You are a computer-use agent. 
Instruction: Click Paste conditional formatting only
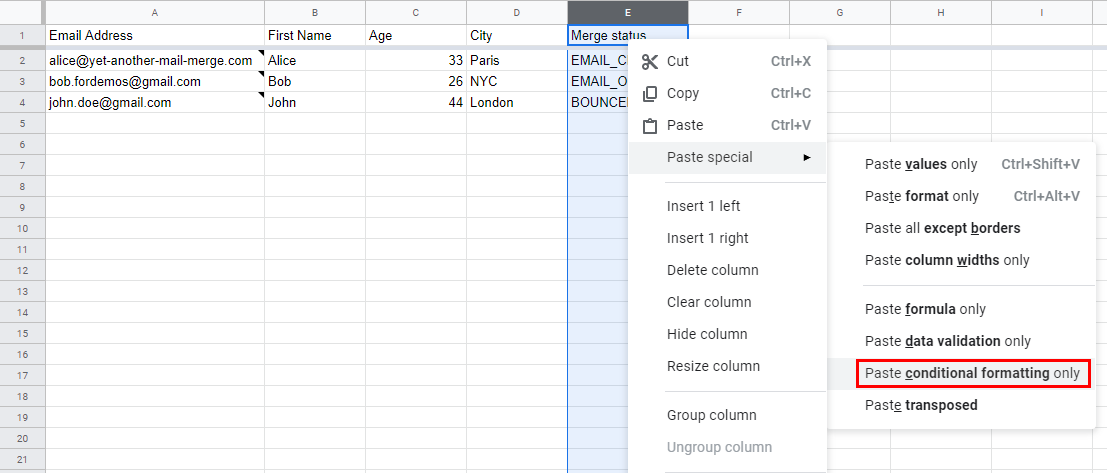pos(972,373)
